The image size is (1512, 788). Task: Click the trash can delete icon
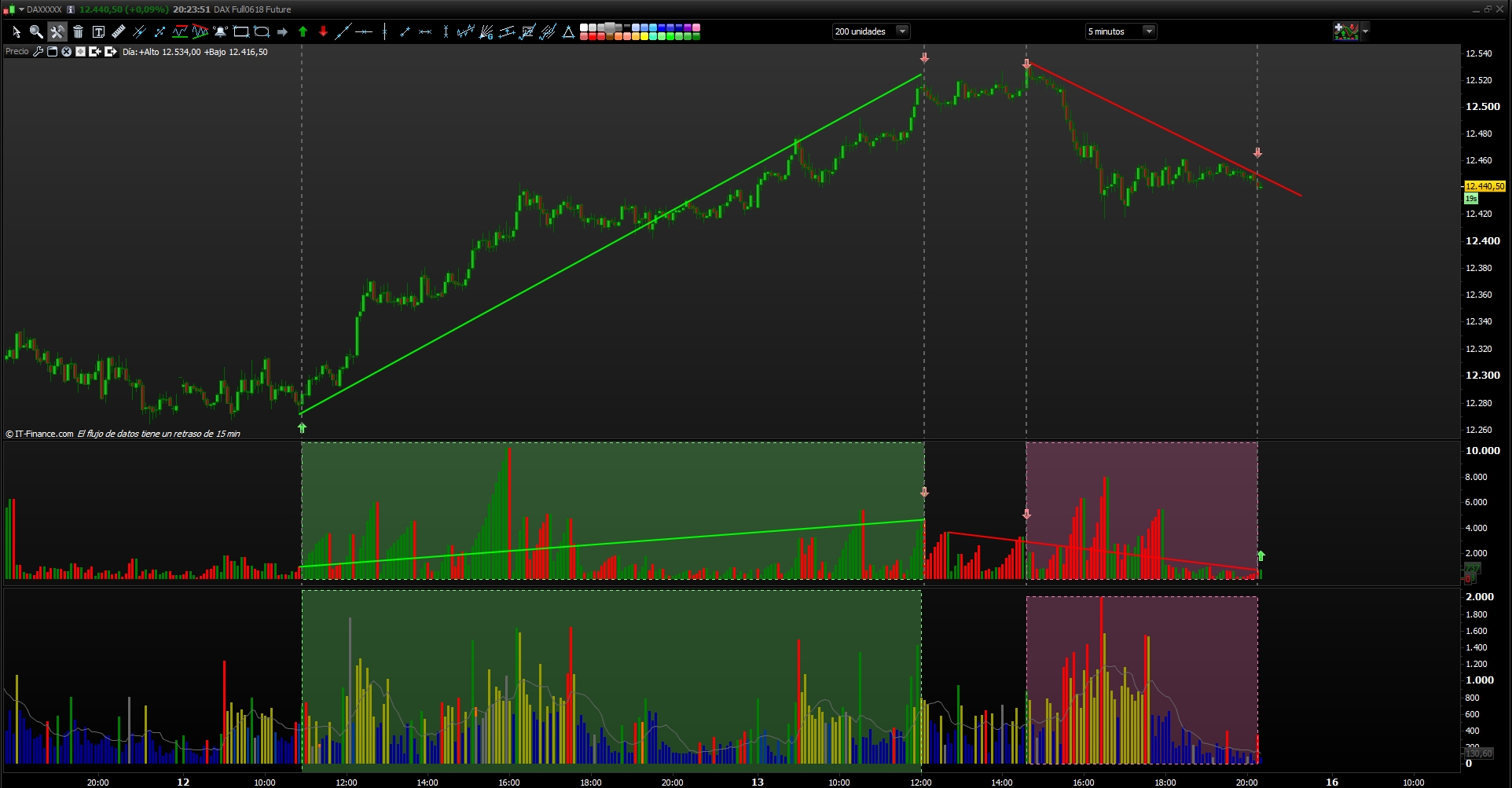tap(78, 31)
